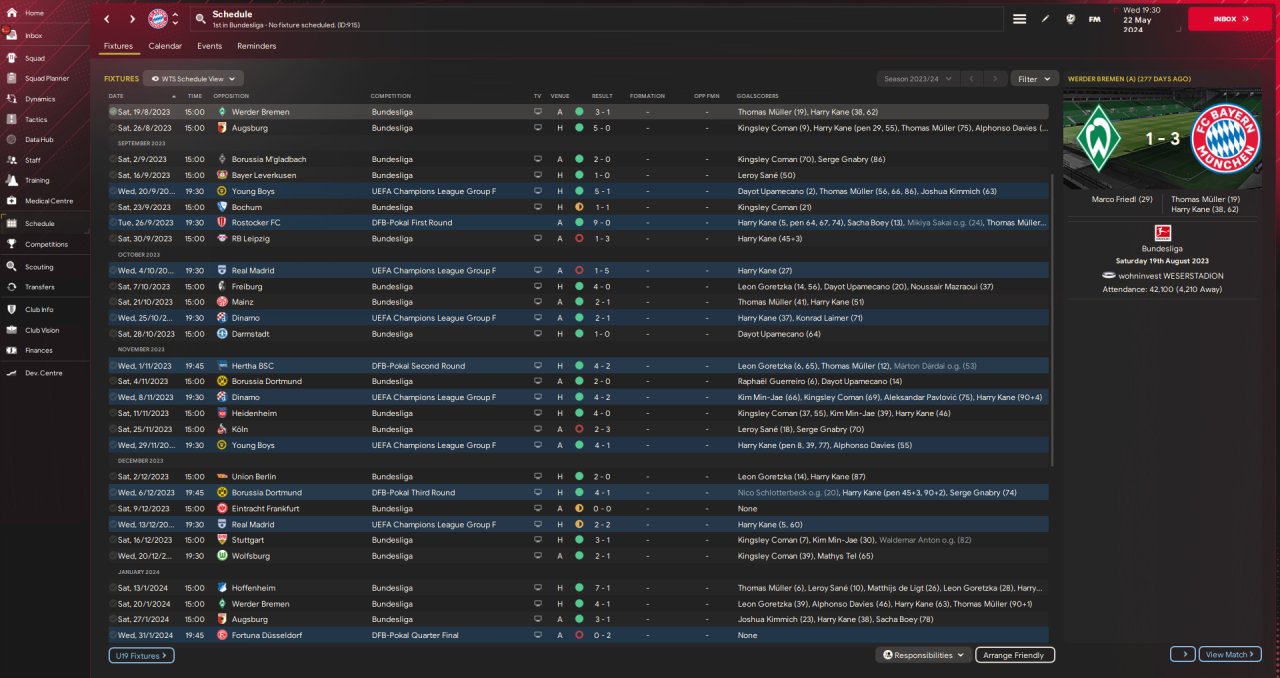The width and height of the screenshot is (1280, 678).
Task: Open the Fortuna Düsseldorf opposition link
Action: tap(266, 635)
